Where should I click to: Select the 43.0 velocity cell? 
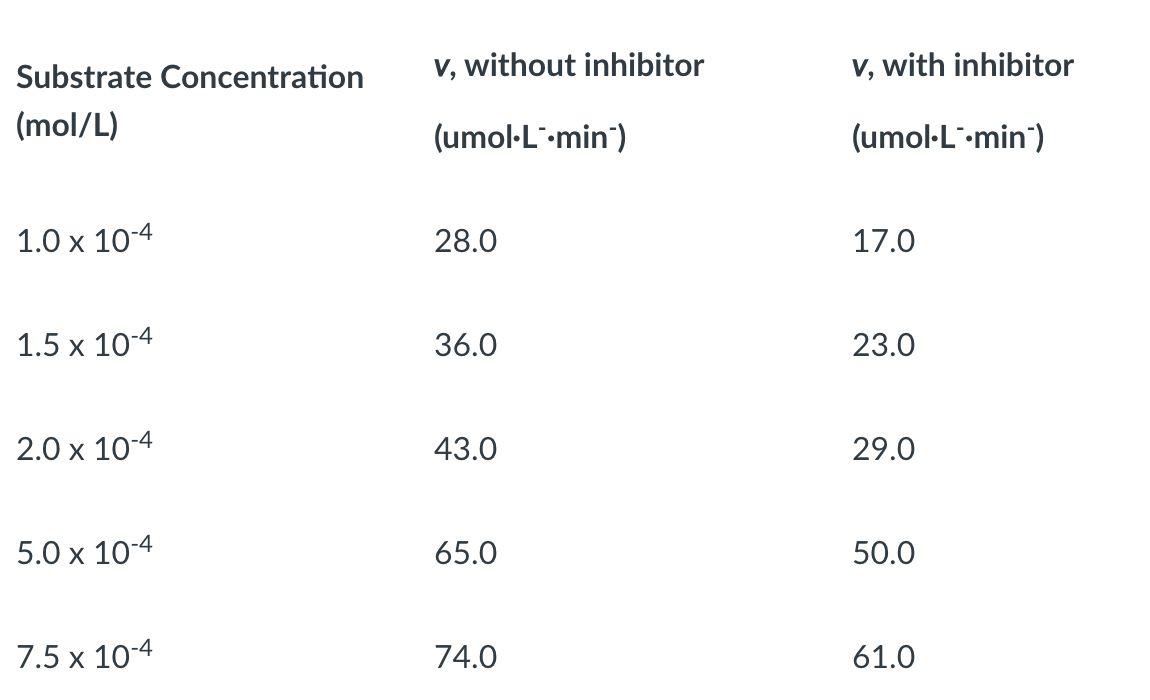(x=464, y=450)
